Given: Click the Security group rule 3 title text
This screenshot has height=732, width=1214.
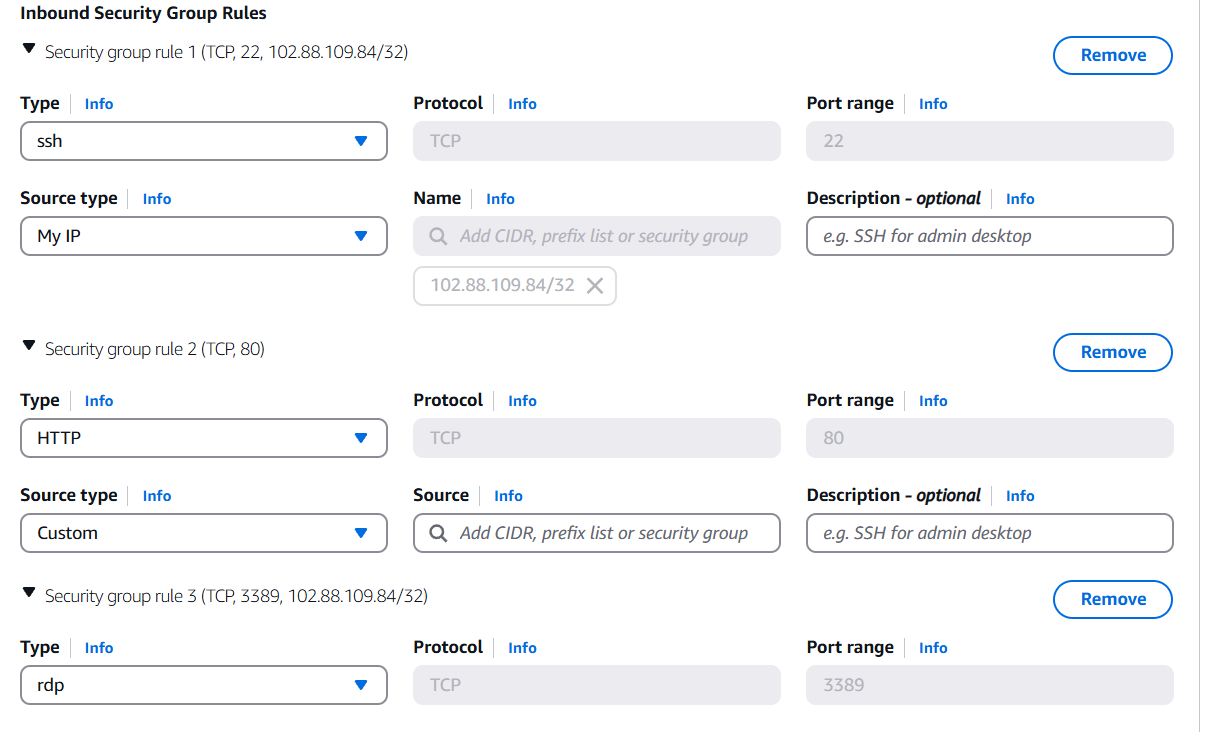Looking at the screenshot, I should 236,596.
